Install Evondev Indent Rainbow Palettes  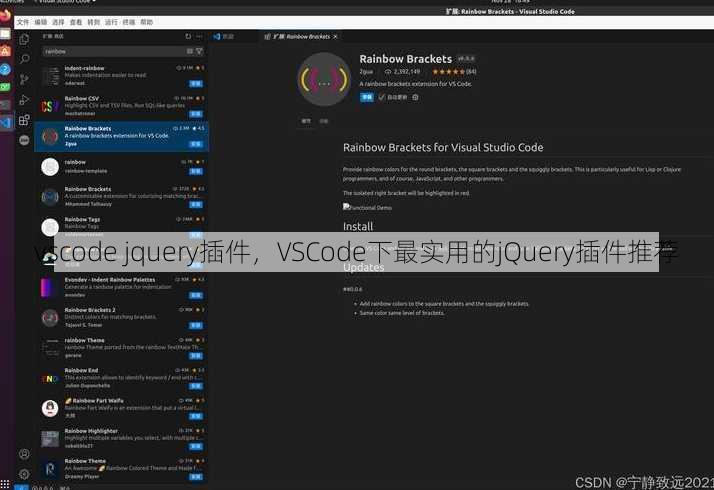196,295
